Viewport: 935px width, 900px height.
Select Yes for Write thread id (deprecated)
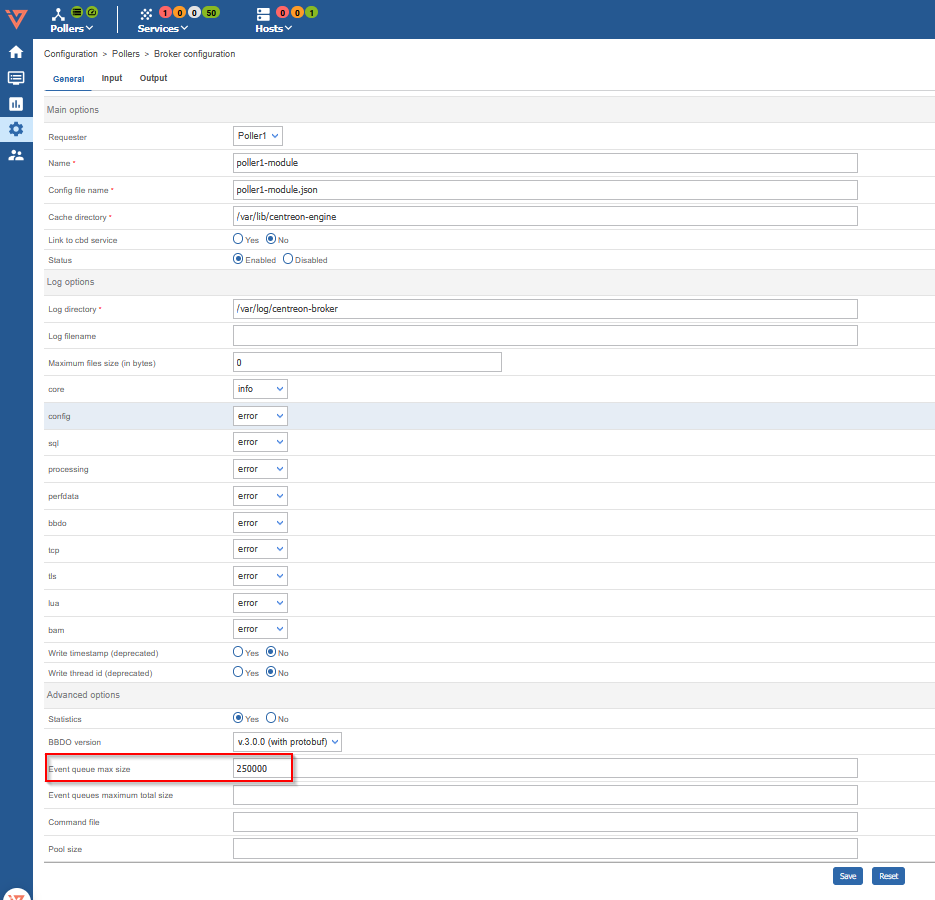tap(238, 672)
